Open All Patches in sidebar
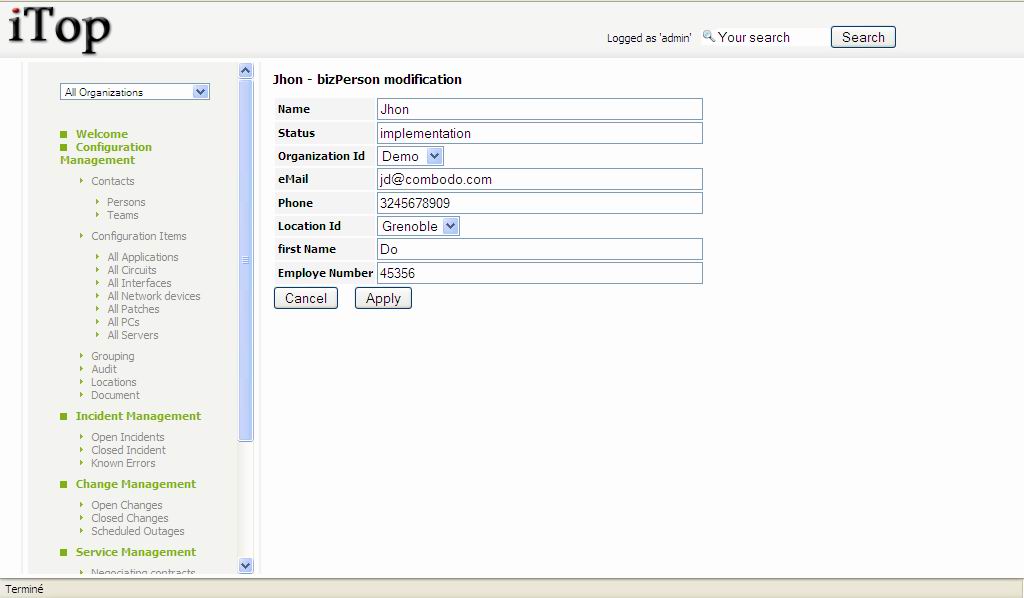The image size is (1024, 598). coord(133,309)
